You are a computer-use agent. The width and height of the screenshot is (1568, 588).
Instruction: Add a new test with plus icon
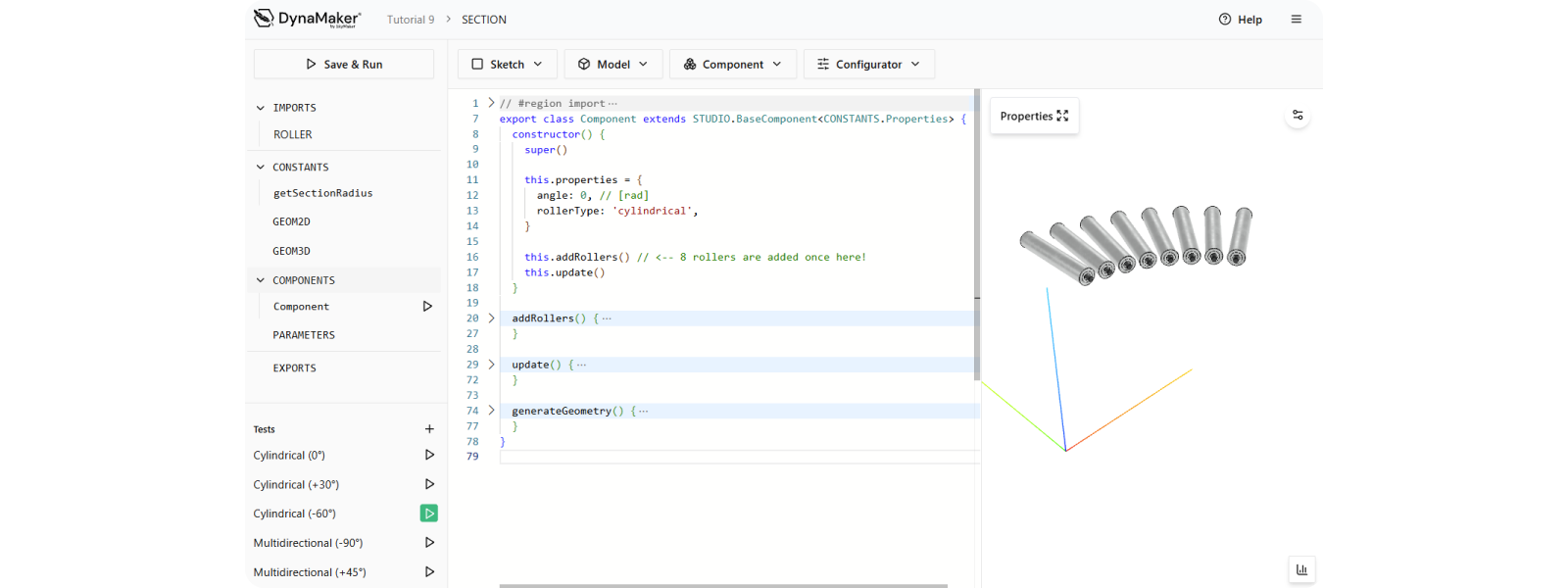click(x=429, y=429)
